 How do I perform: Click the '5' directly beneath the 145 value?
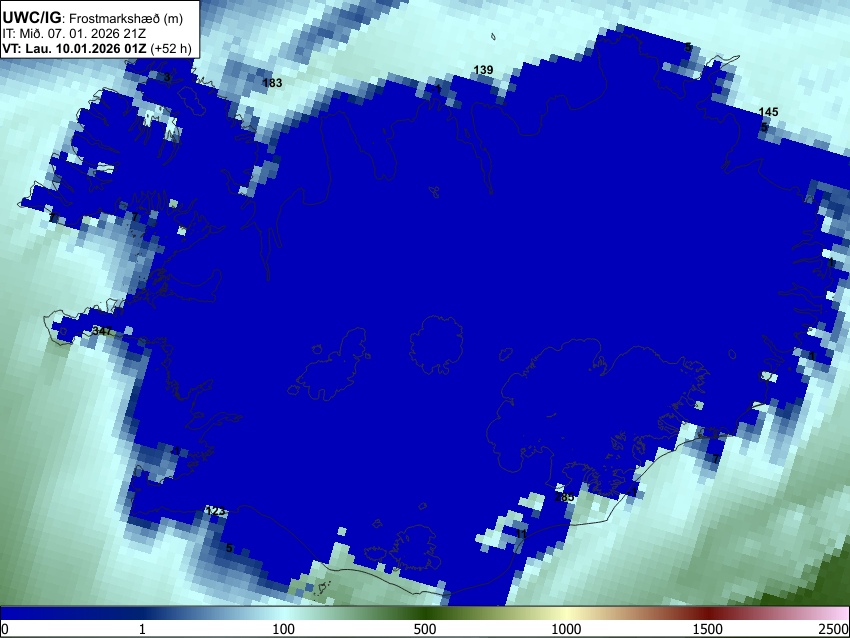[764, 127]
